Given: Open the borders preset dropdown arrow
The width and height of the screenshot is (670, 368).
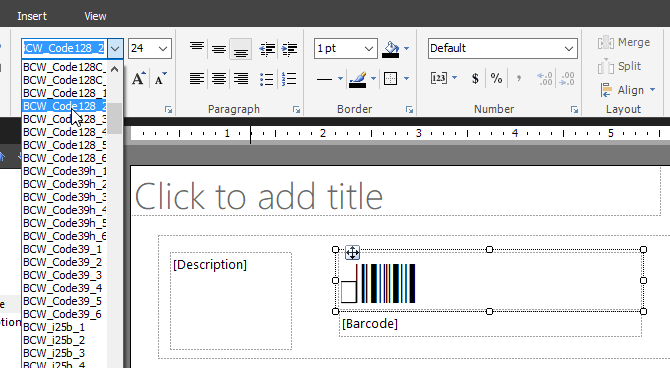Looking at the screenshot, I should pos(406,79).
